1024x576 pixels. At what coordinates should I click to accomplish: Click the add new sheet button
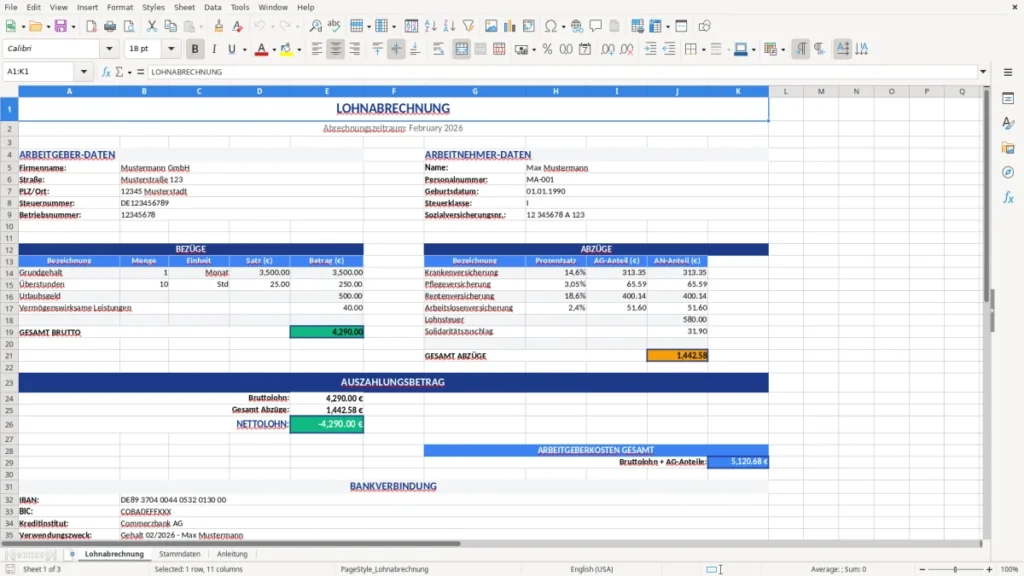[x=72, y=554]
